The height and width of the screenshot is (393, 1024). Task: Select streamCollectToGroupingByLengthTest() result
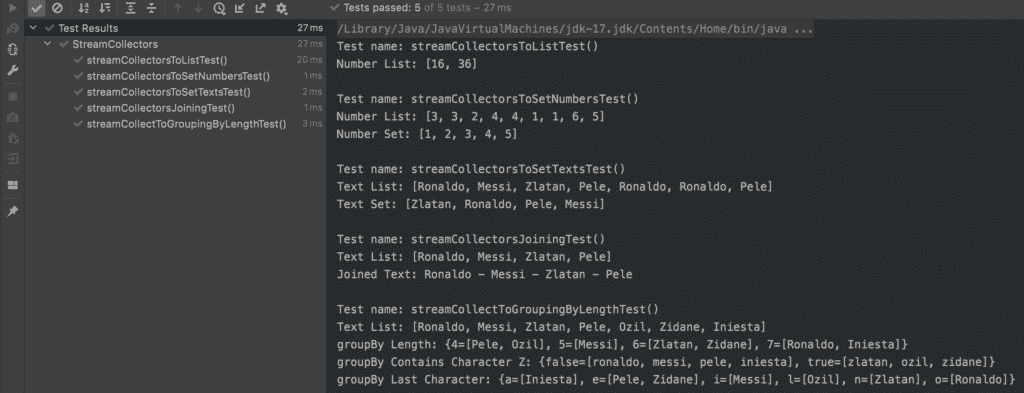coord(186,124)
